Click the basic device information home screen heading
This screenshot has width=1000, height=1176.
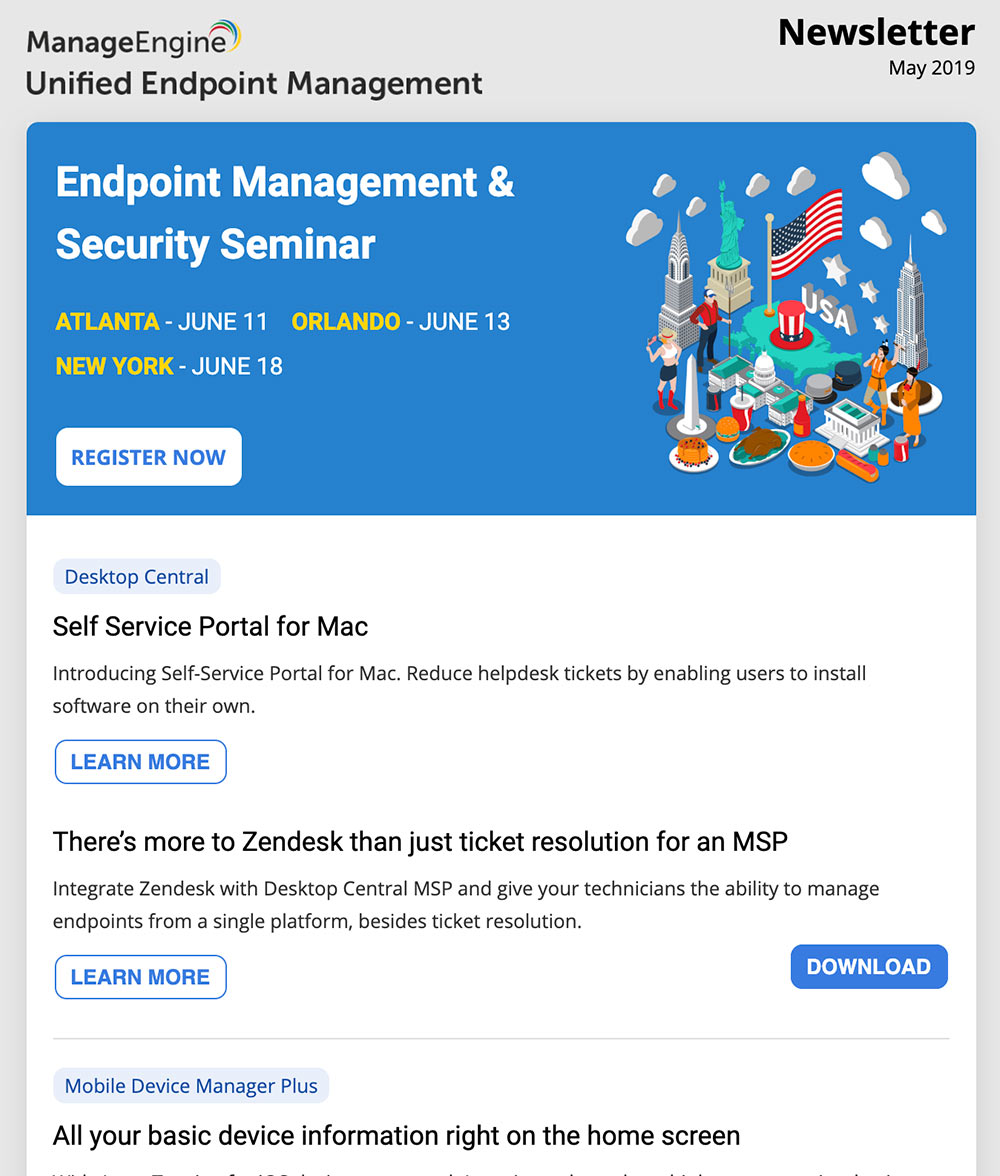point(396,1136)
